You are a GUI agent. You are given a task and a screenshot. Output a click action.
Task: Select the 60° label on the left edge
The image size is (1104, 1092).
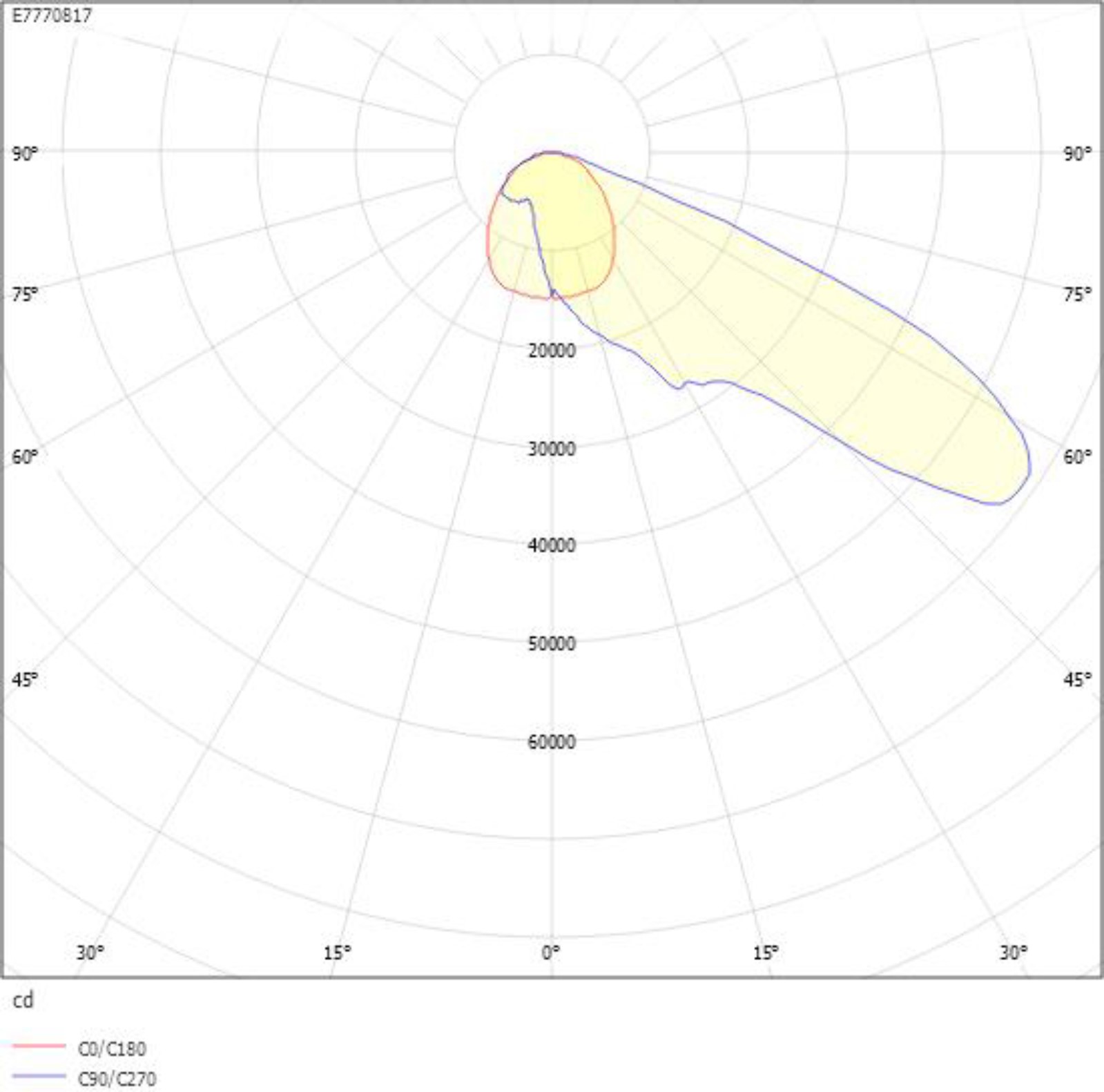point(25,457)
